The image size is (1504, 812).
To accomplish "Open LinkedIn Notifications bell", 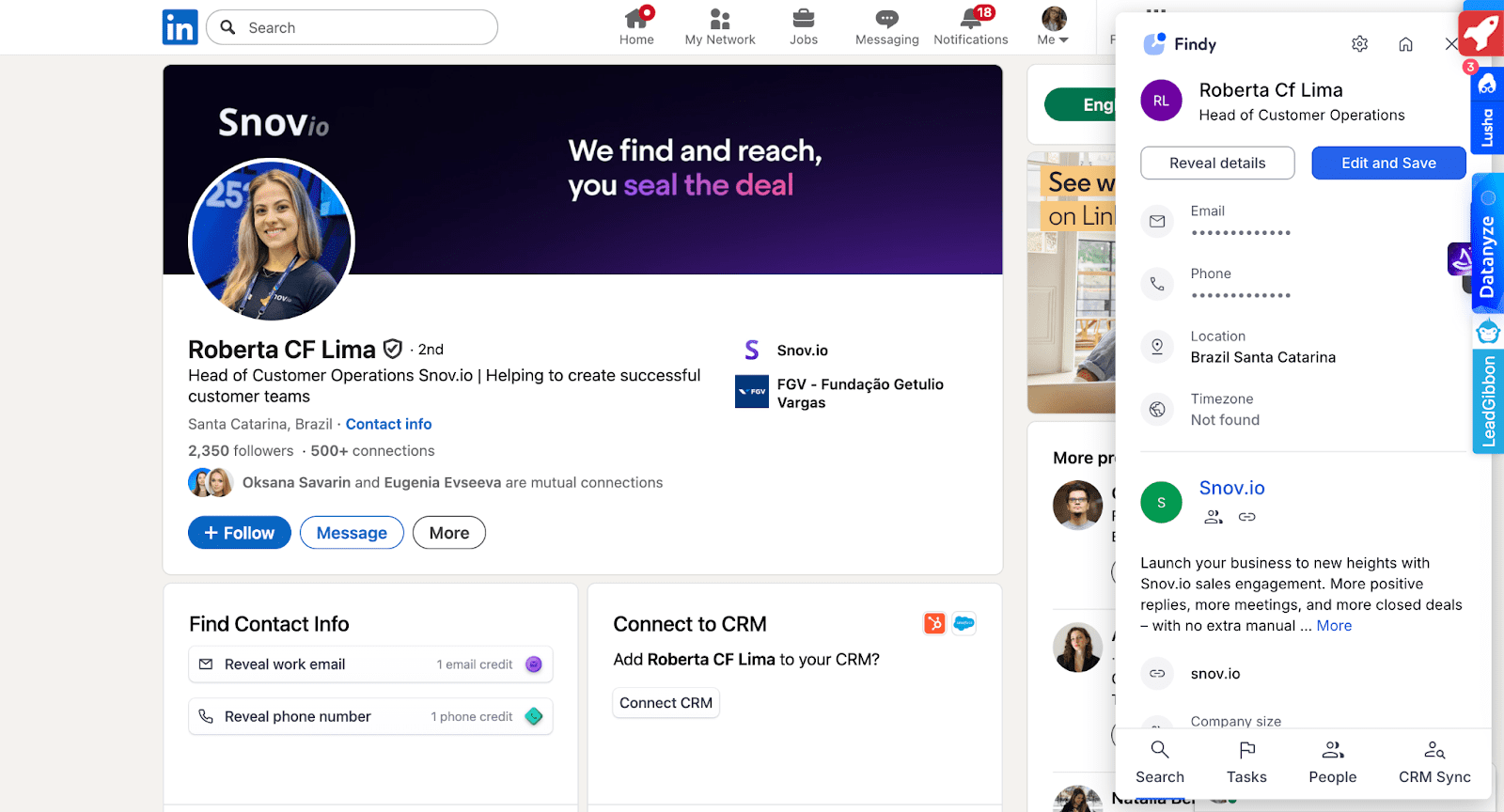I will [970, 26].
